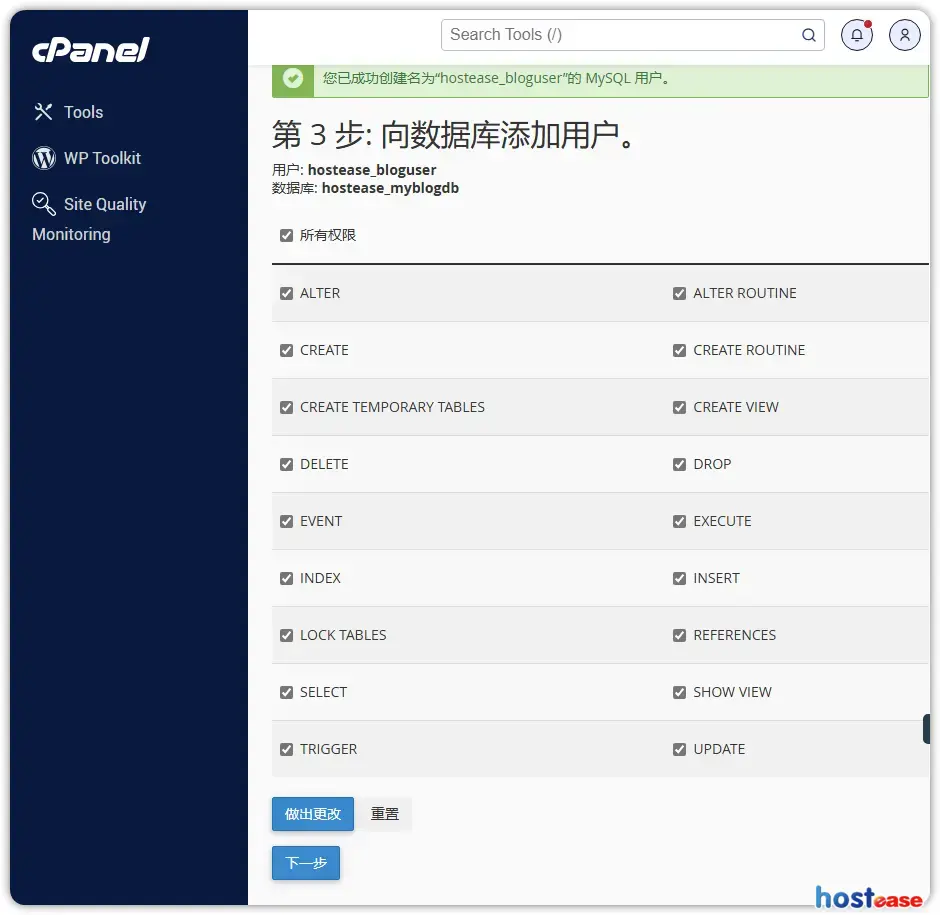Uncheck the UPDATE privilege checkbox
This screenshot has width=940, height=915.
(x=680, y=750)
